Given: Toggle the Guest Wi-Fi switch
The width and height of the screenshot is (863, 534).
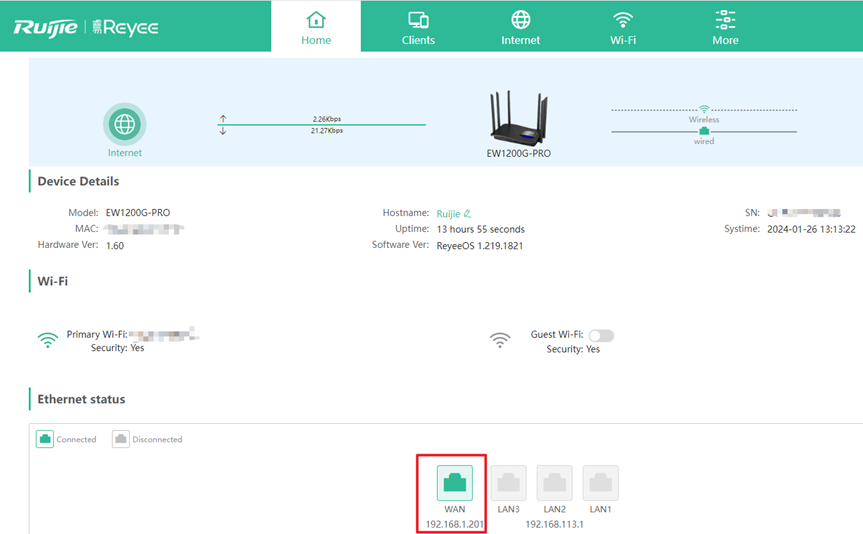Looking at the screenshot, I should pyautogui.click(x=601, y=335).
